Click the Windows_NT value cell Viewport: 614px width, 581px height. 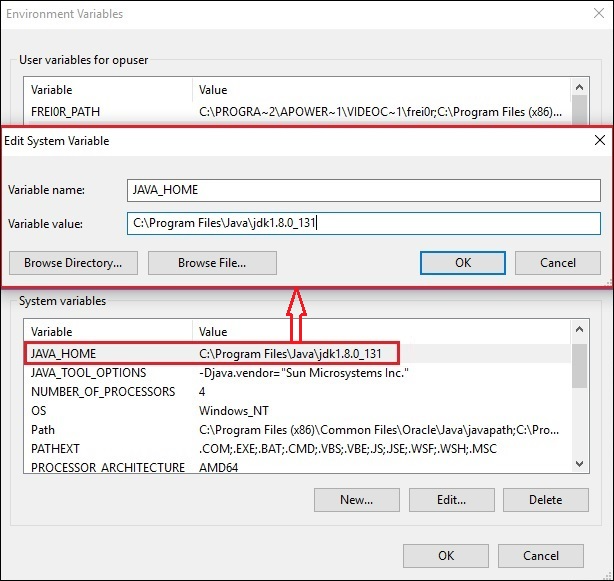(234, 411)
